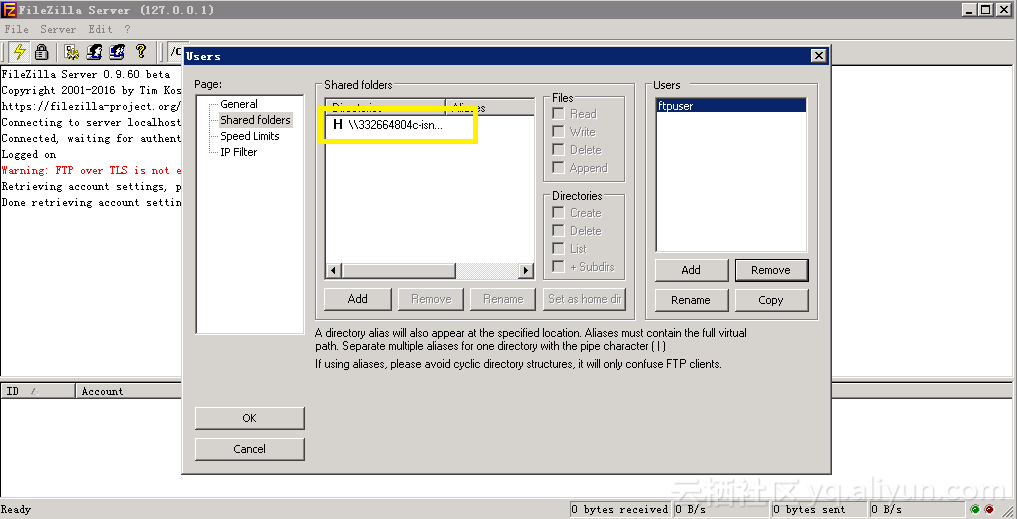Click the Cancel button

[x=250, y=449]
